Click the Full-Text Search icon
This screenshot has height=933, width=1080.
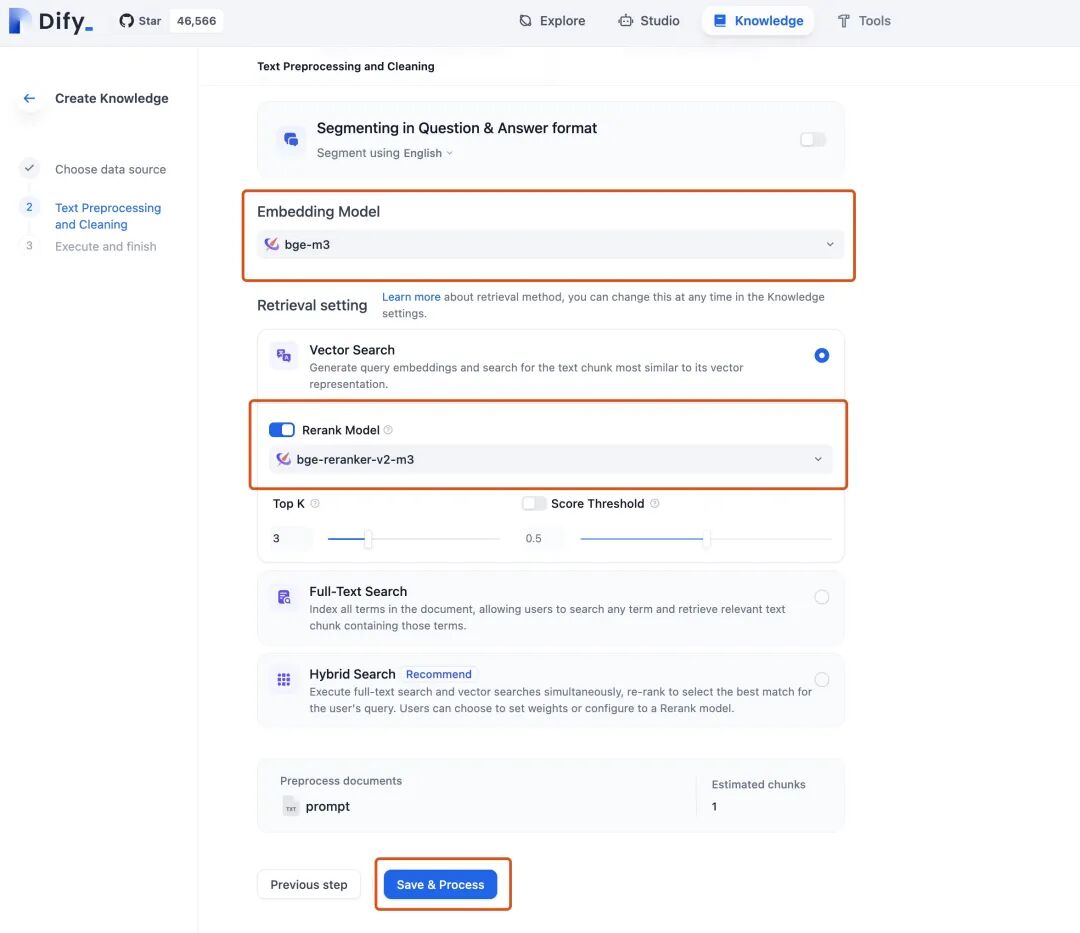pyautogui.click(x=284, y=597)
